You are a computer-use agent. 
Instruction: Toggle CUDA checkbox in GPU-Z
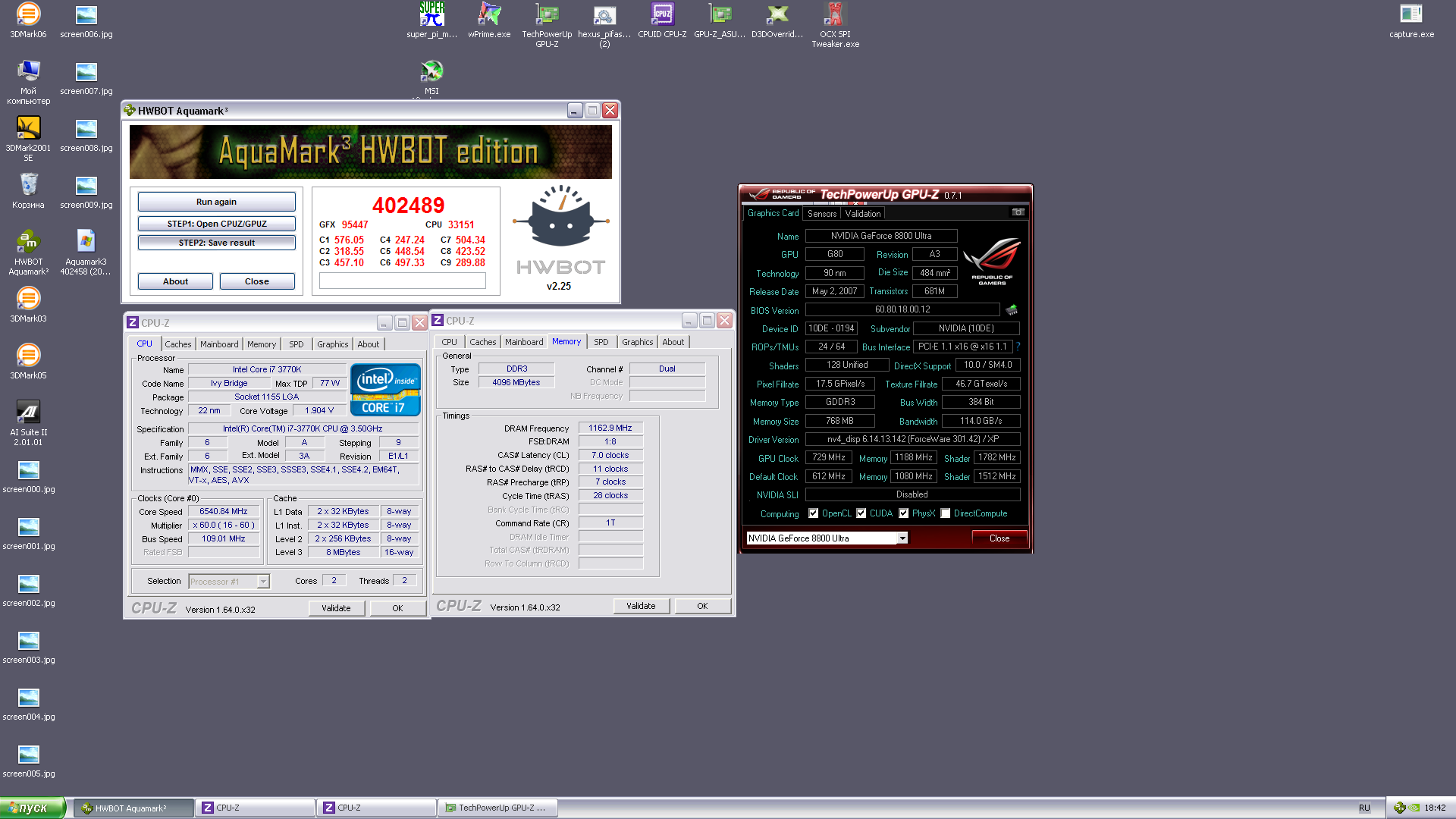click(861, 513)
